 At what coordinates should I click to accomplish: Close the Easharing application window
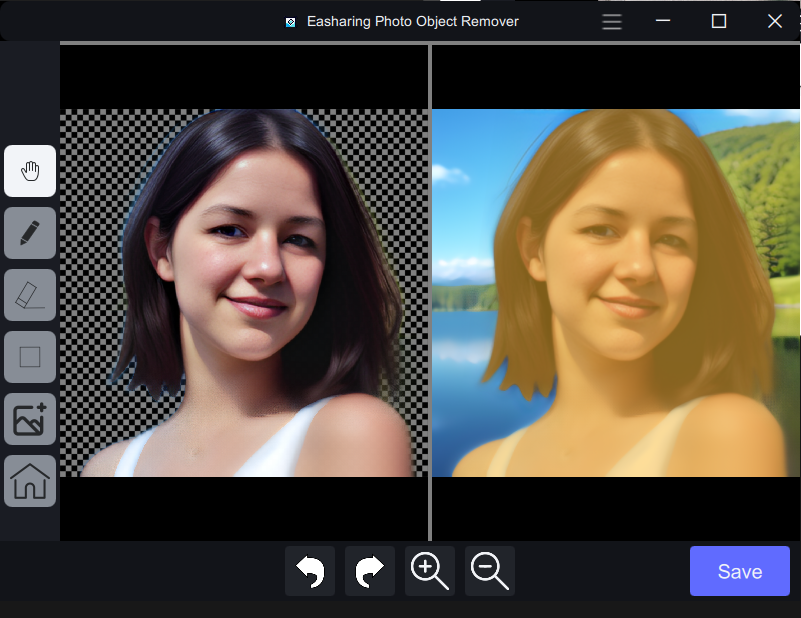[774, 21]
